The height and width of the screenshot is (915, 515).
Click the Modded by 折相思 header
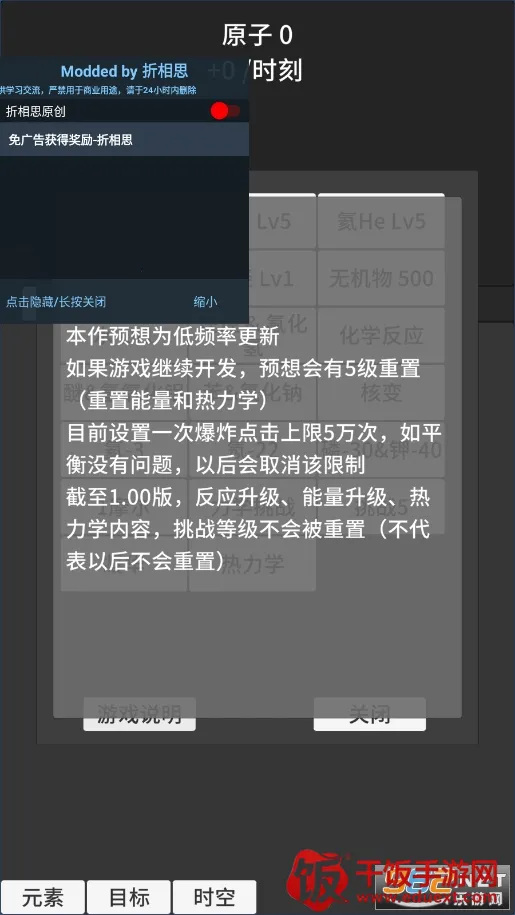point(124,71)
